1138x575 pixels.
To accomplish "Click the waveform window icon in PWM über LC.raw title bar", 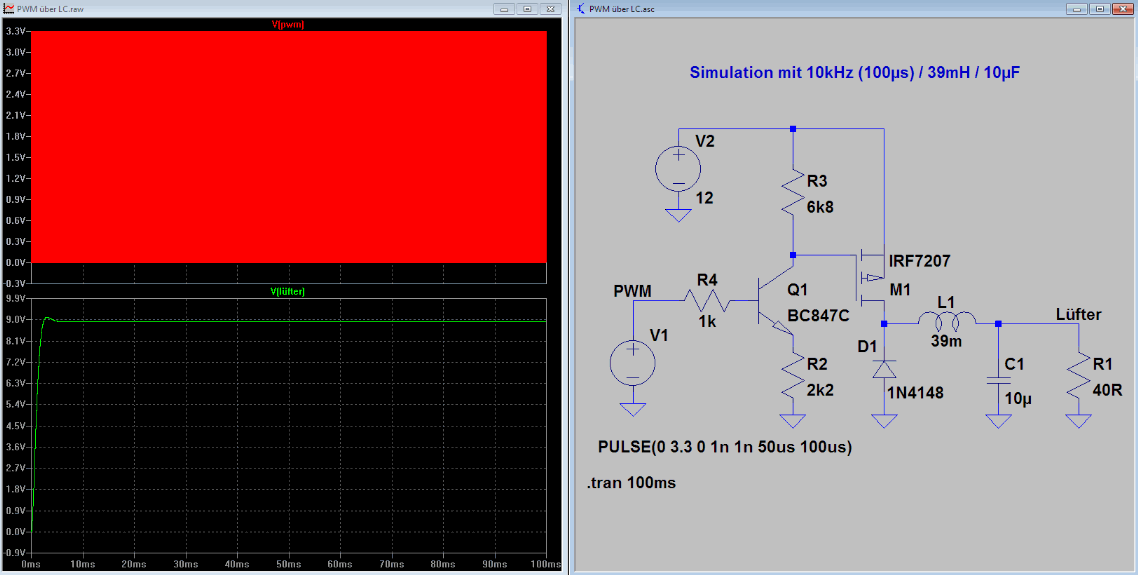I will (9, 9).
